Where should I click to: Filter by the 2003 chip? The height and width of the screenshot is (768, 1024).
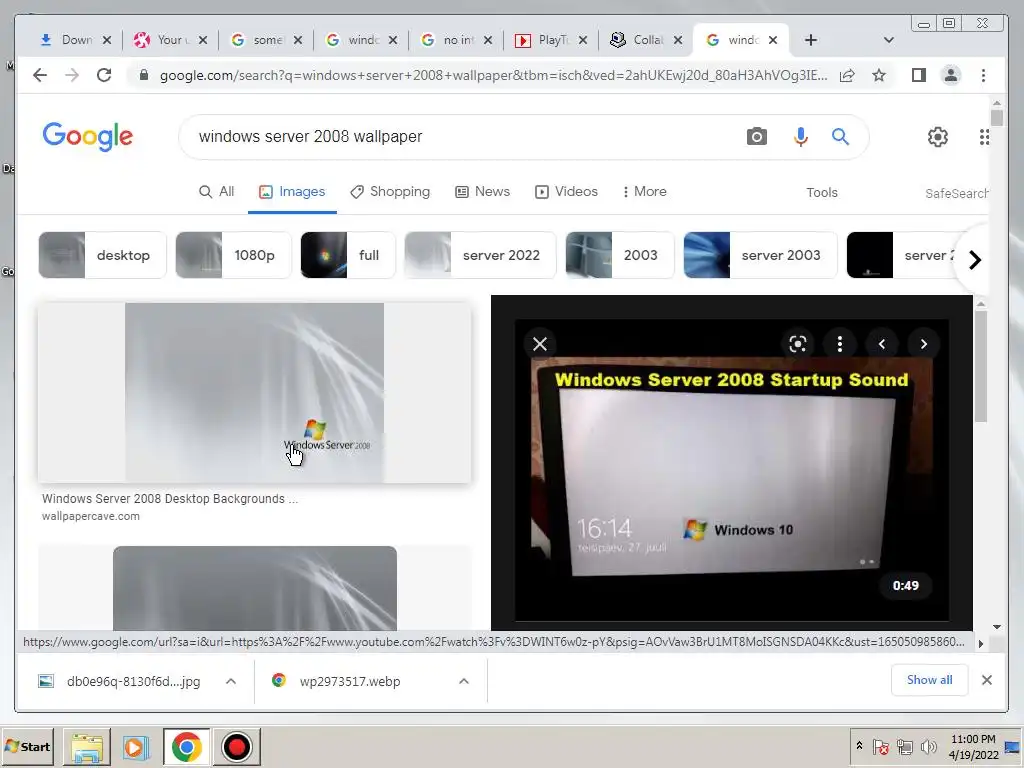[x=620, y=255]
